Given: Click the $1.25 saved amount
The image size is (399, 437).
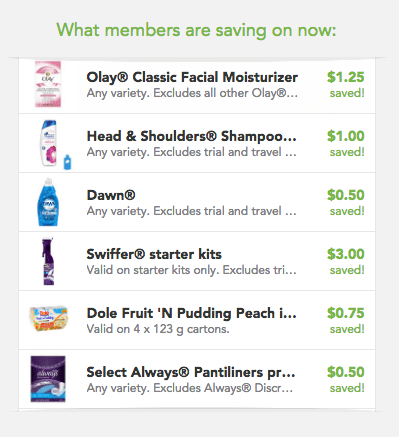Looking at the screenshot, I should 346,77.
